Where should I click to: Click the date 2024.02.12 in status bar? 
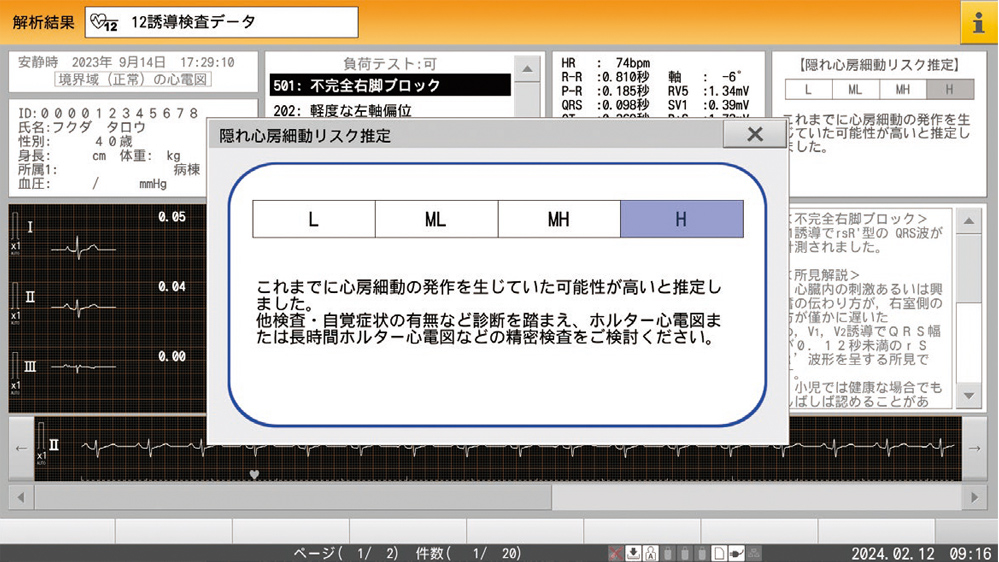tap(893, 553)
